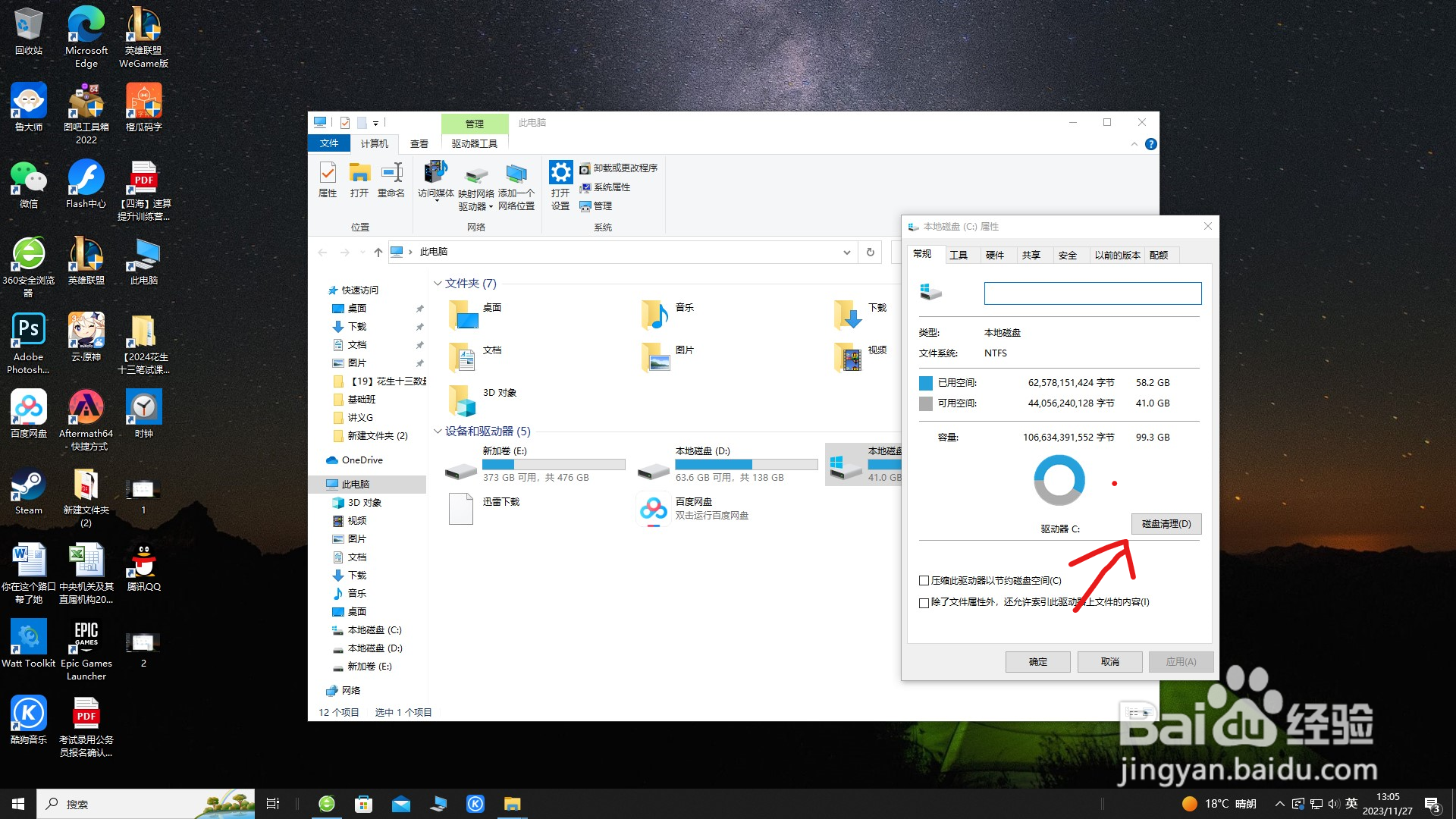Click the refresh icon beside the address bar
This screenshot has height=819, width=1456.
point(871,252)
